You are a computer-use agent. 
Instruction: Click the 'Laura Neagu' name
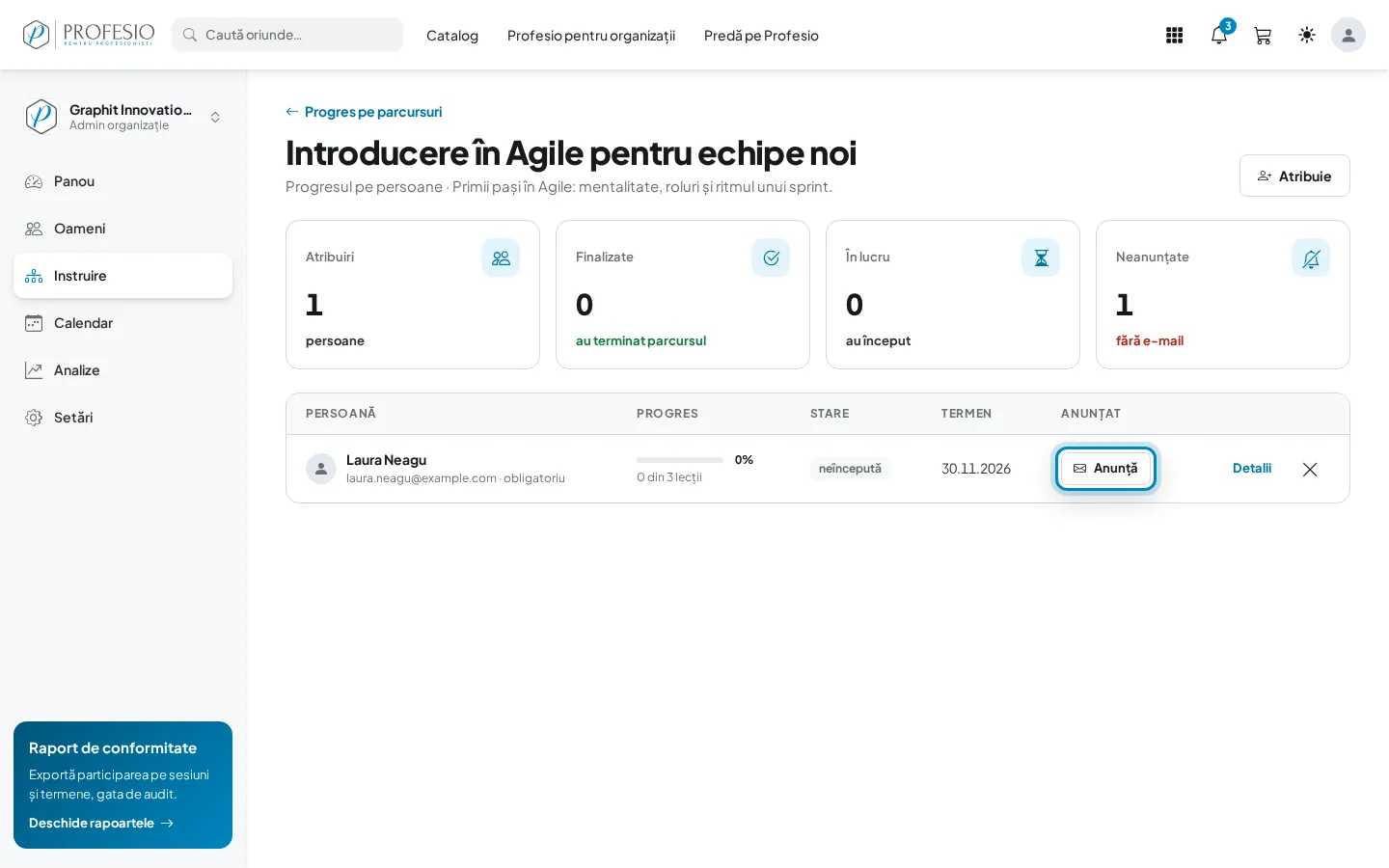click(x=386, y=460)
